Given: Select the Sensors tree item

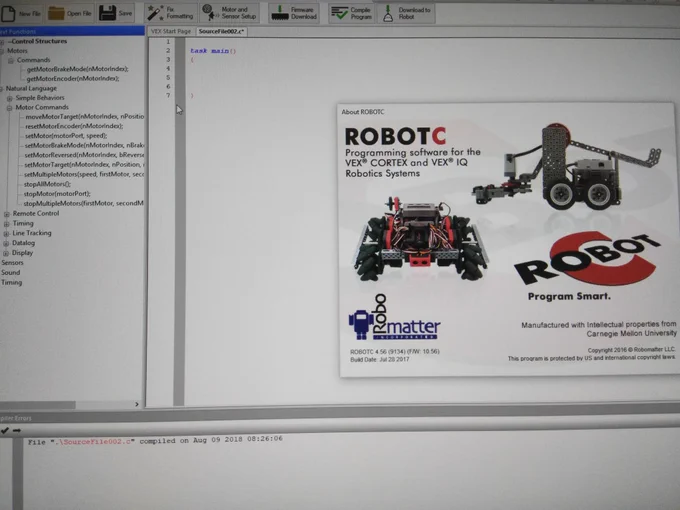Looking at the screenshot, I should (x=12, y=263).
